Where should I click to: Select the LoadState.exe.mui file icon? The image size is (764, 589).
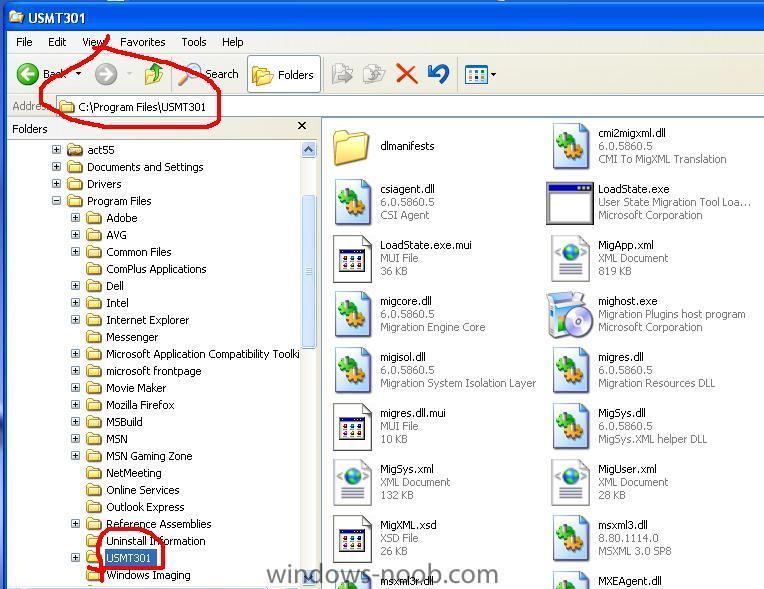(x=352, y=258)
